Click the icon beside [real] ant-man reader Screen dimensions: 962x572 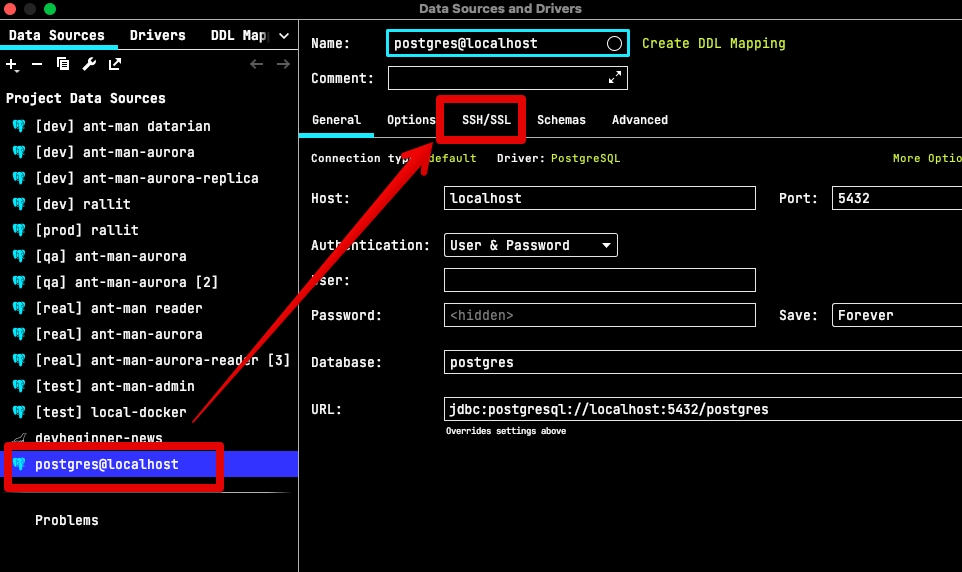point(19,308)
